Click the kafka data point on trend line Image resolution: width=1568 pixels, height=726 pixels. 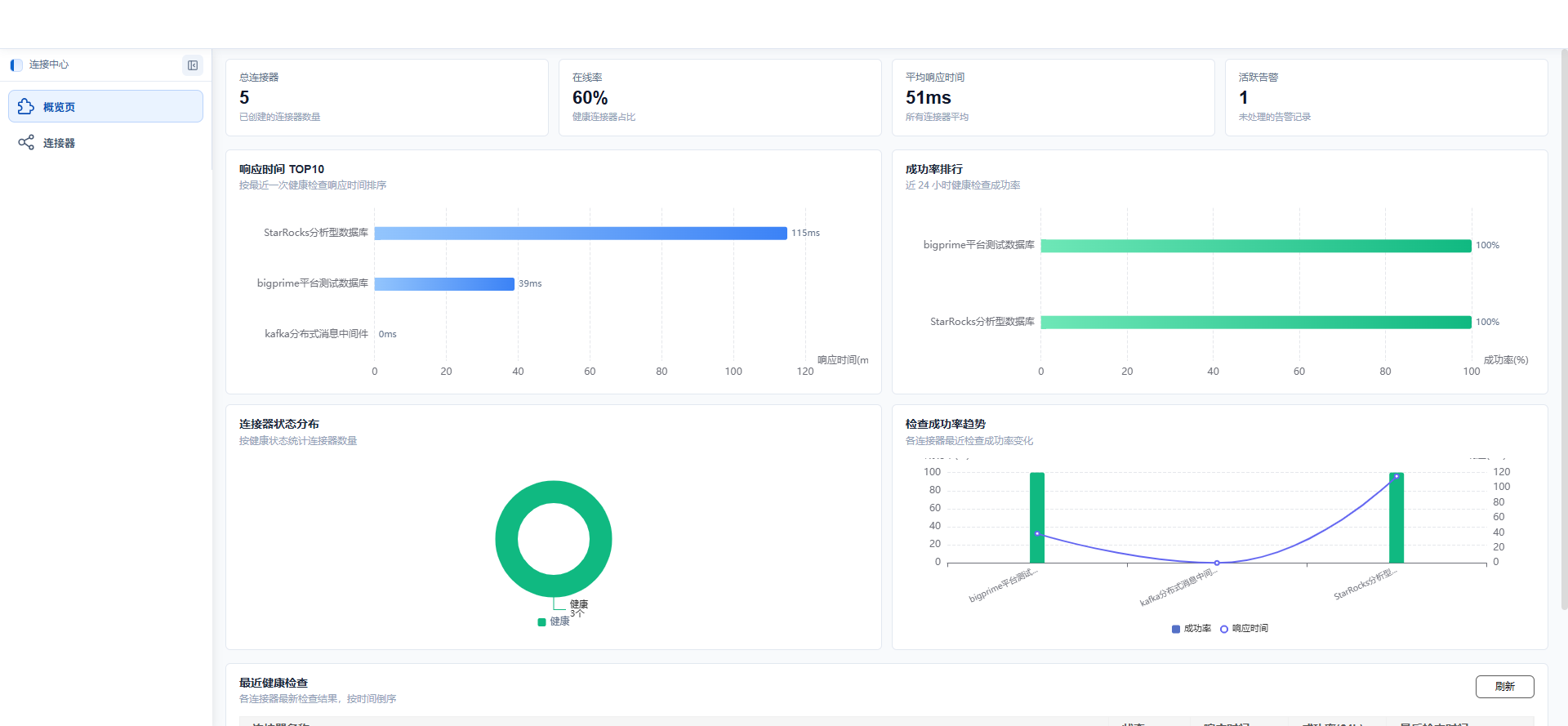coord(1217,563)
